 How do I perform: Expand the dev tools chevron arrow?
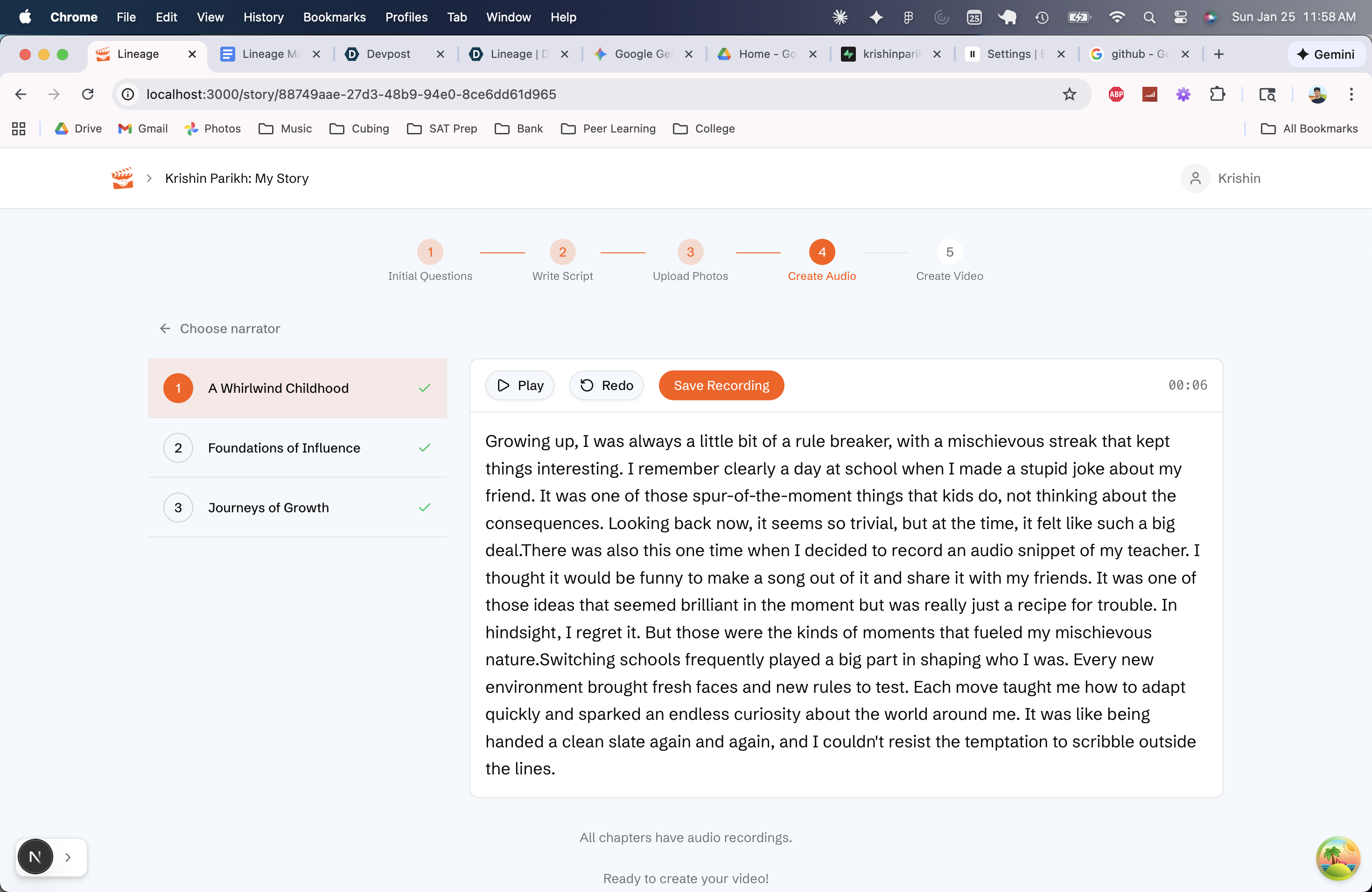point(68,857)
